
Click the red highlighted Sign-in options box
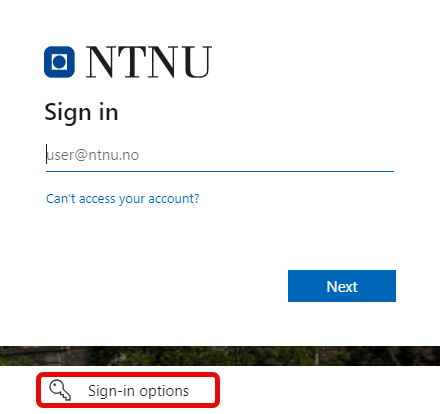[128, 390]
